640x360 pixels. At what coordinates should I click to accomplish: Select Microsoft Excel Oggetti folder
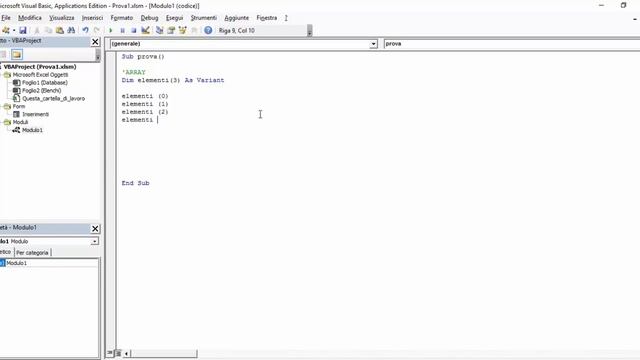[40, 75]
